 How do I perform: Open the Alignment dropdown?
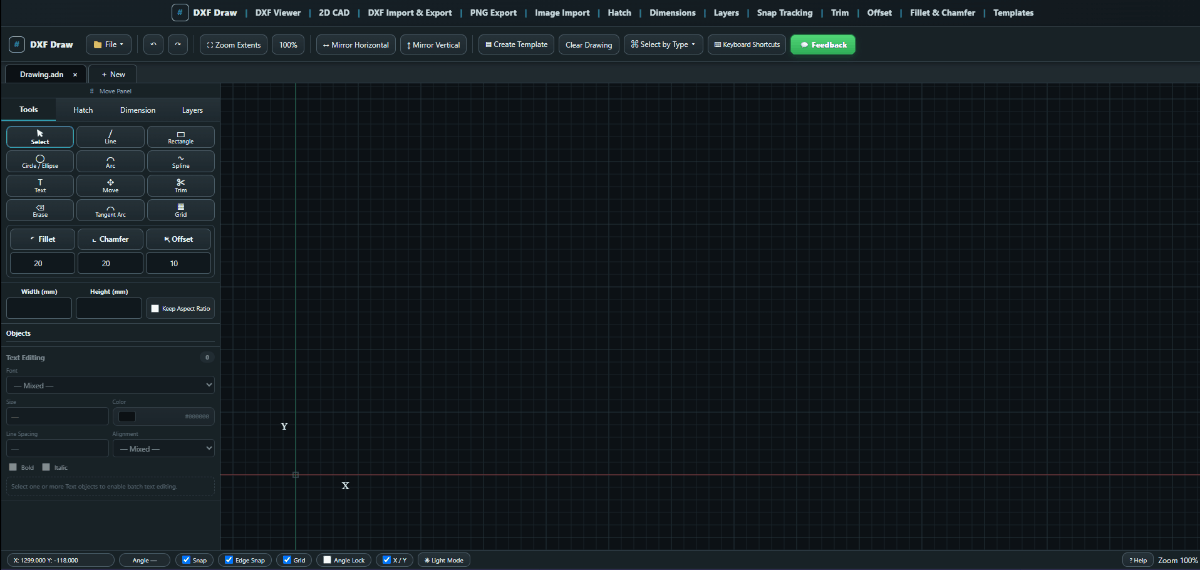point(164,449)
